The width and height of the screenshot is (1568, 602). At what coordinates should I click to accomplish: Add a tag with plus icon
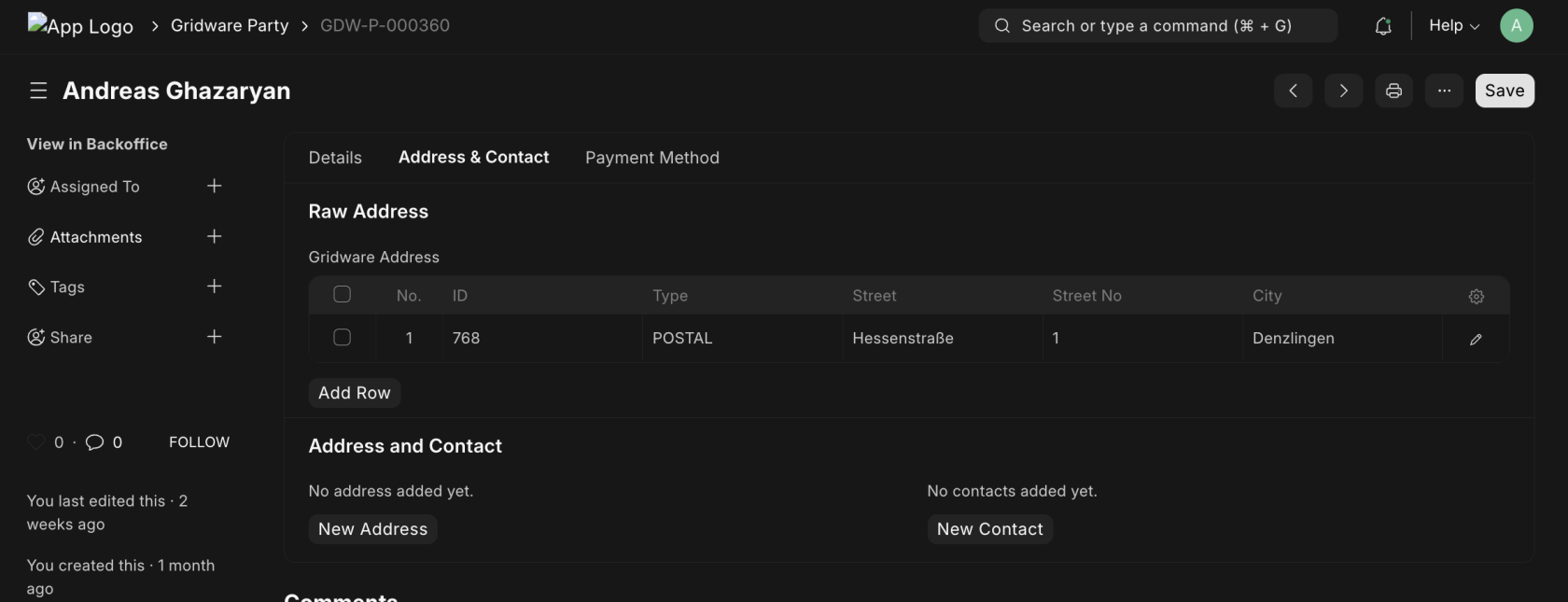214,286
